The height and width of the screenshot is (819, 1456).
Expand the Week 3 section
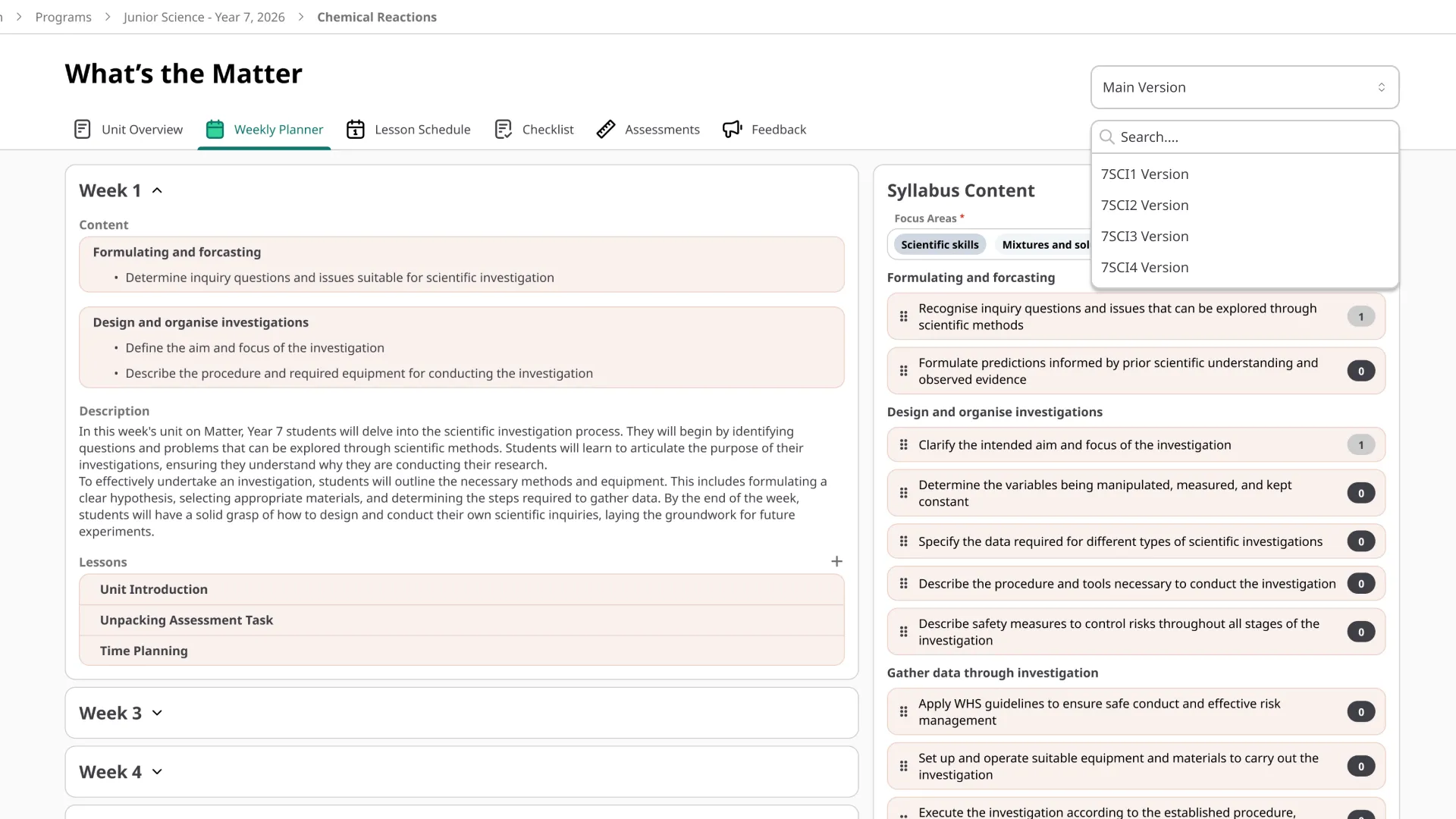pos(157,713)
